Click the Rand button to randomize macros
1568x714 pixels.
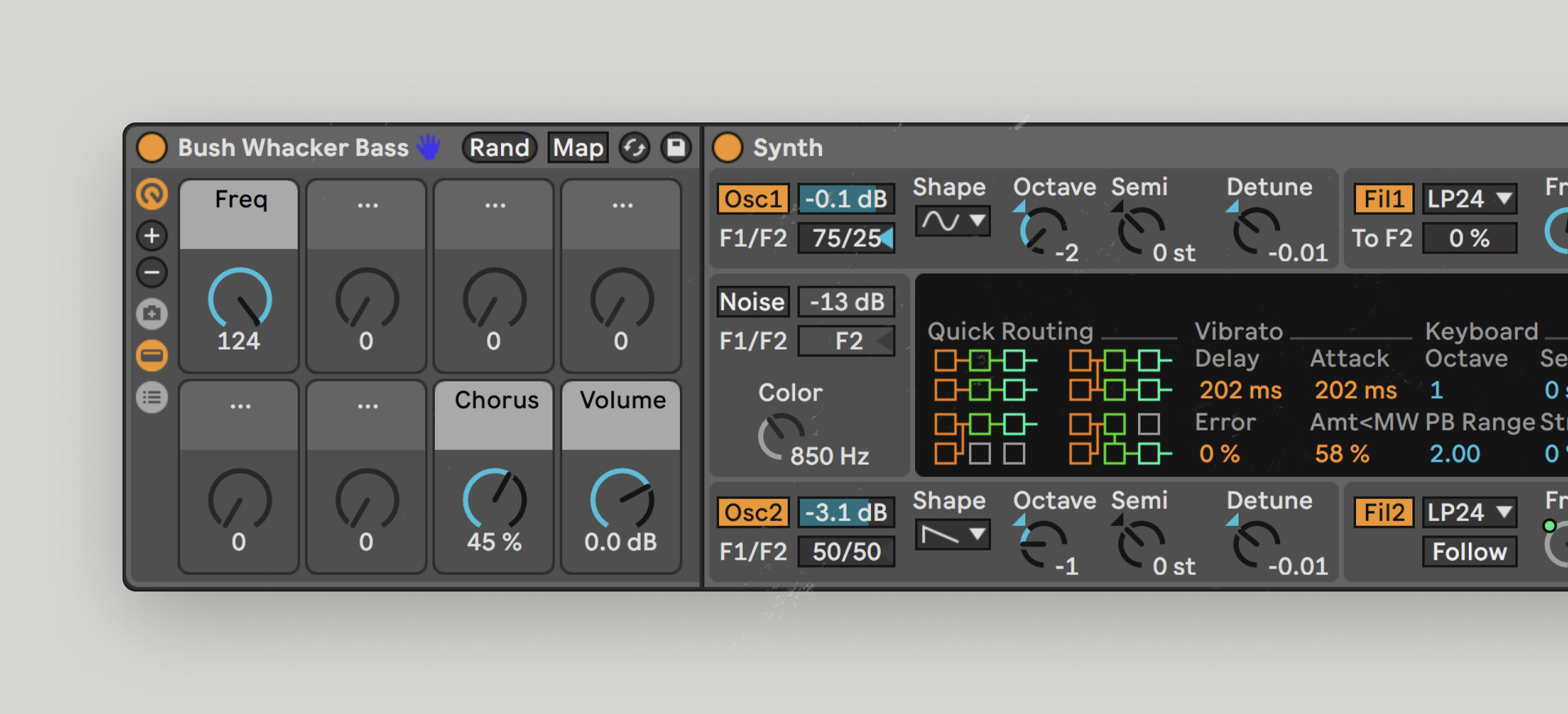tap(499, 147)
